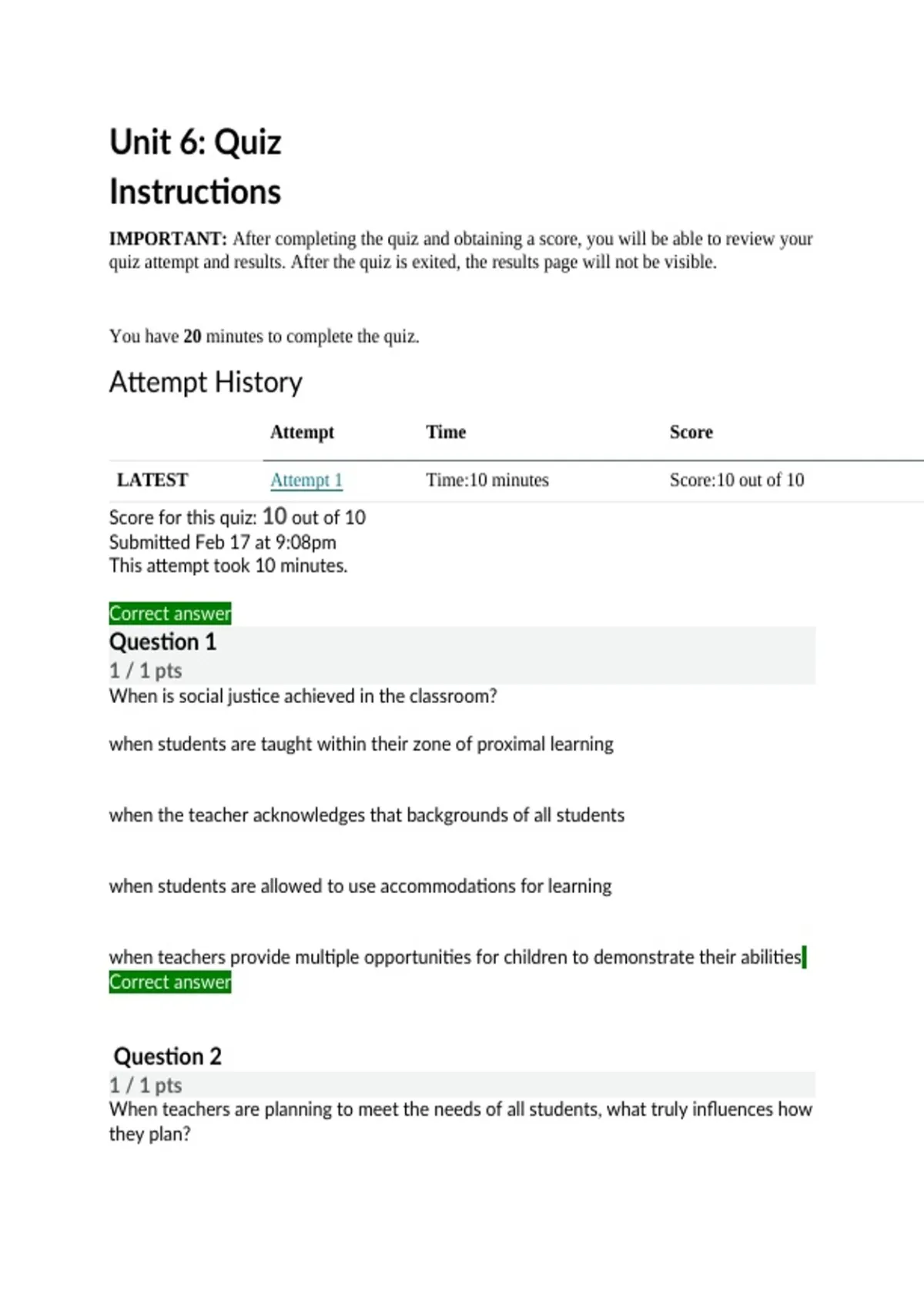Click the top green Correct answer badge
924x1309 pixels.
[x=170, y=614]
